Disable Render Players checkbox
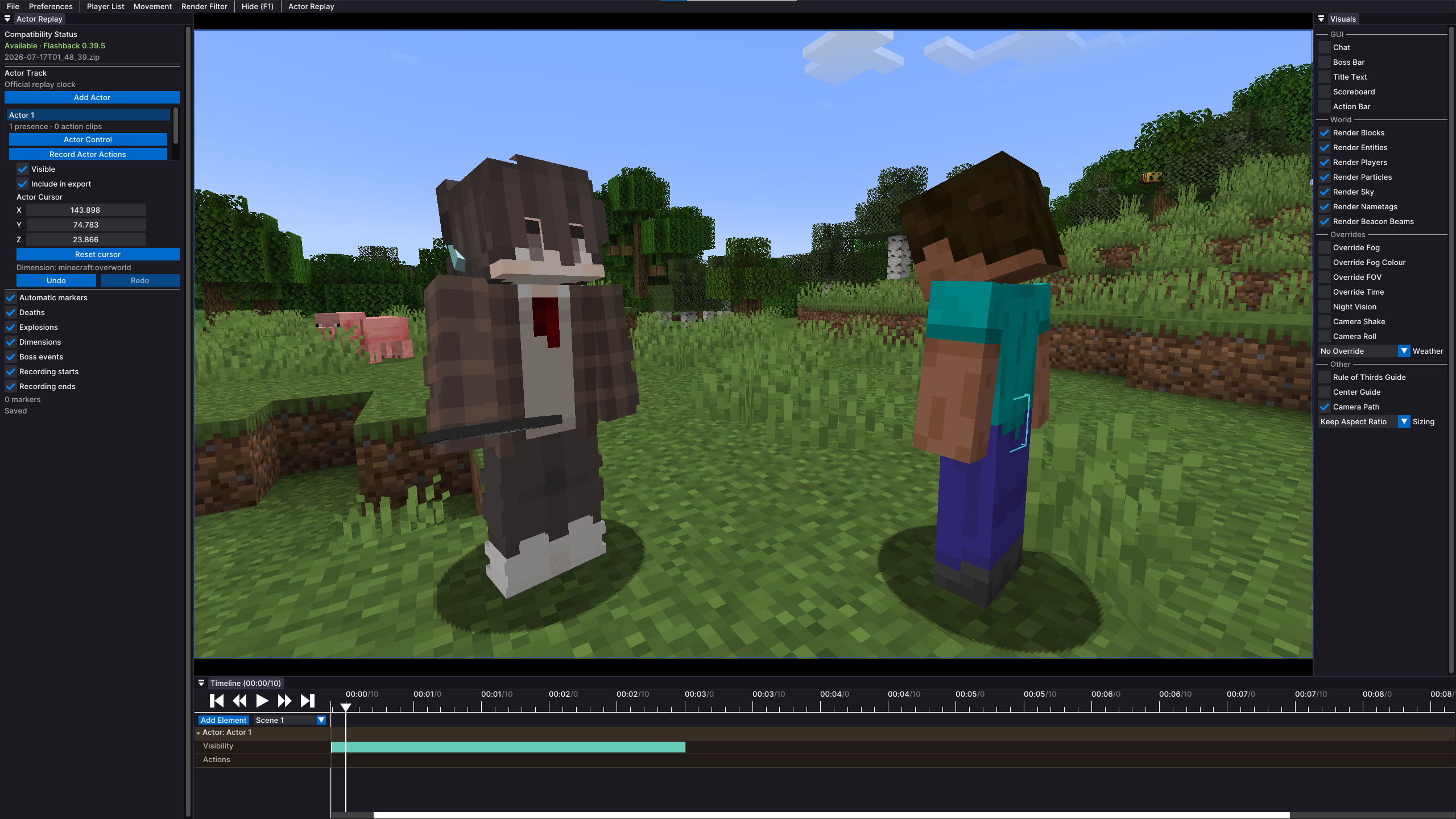 1325,162
